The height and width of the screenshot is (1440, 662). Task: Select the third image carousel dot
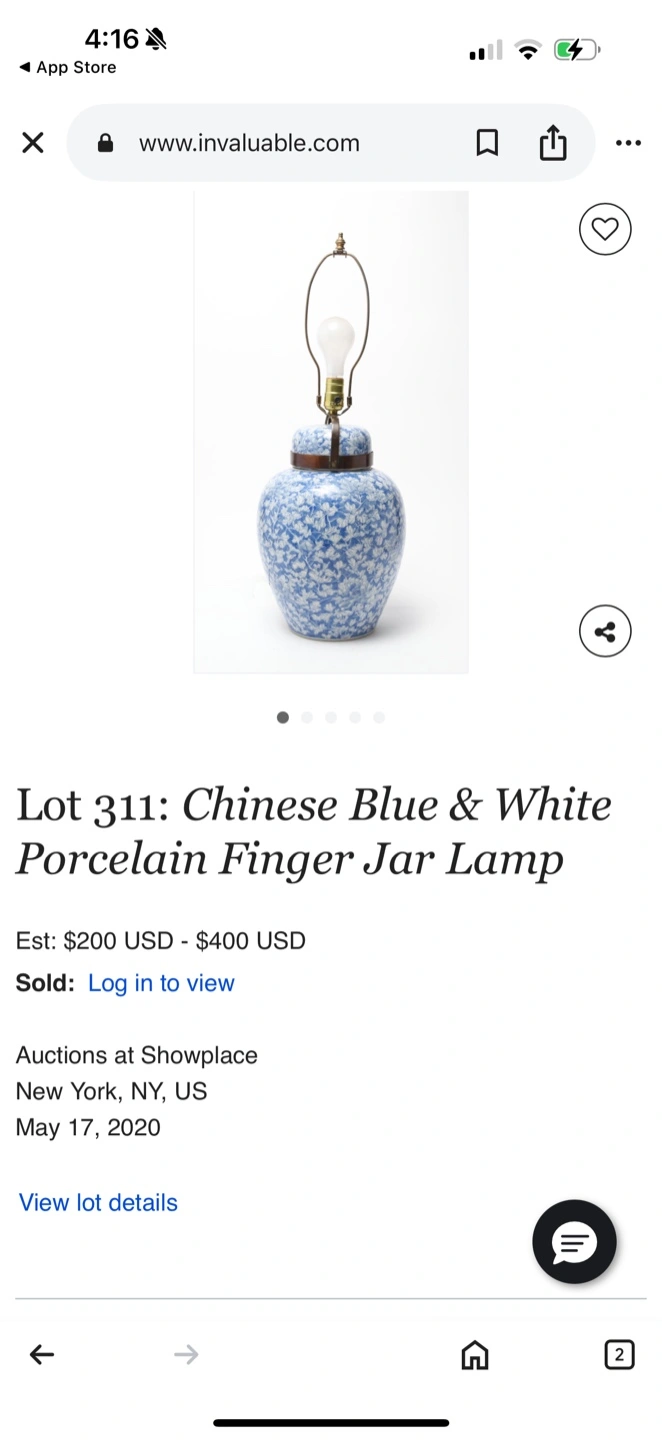331,717
